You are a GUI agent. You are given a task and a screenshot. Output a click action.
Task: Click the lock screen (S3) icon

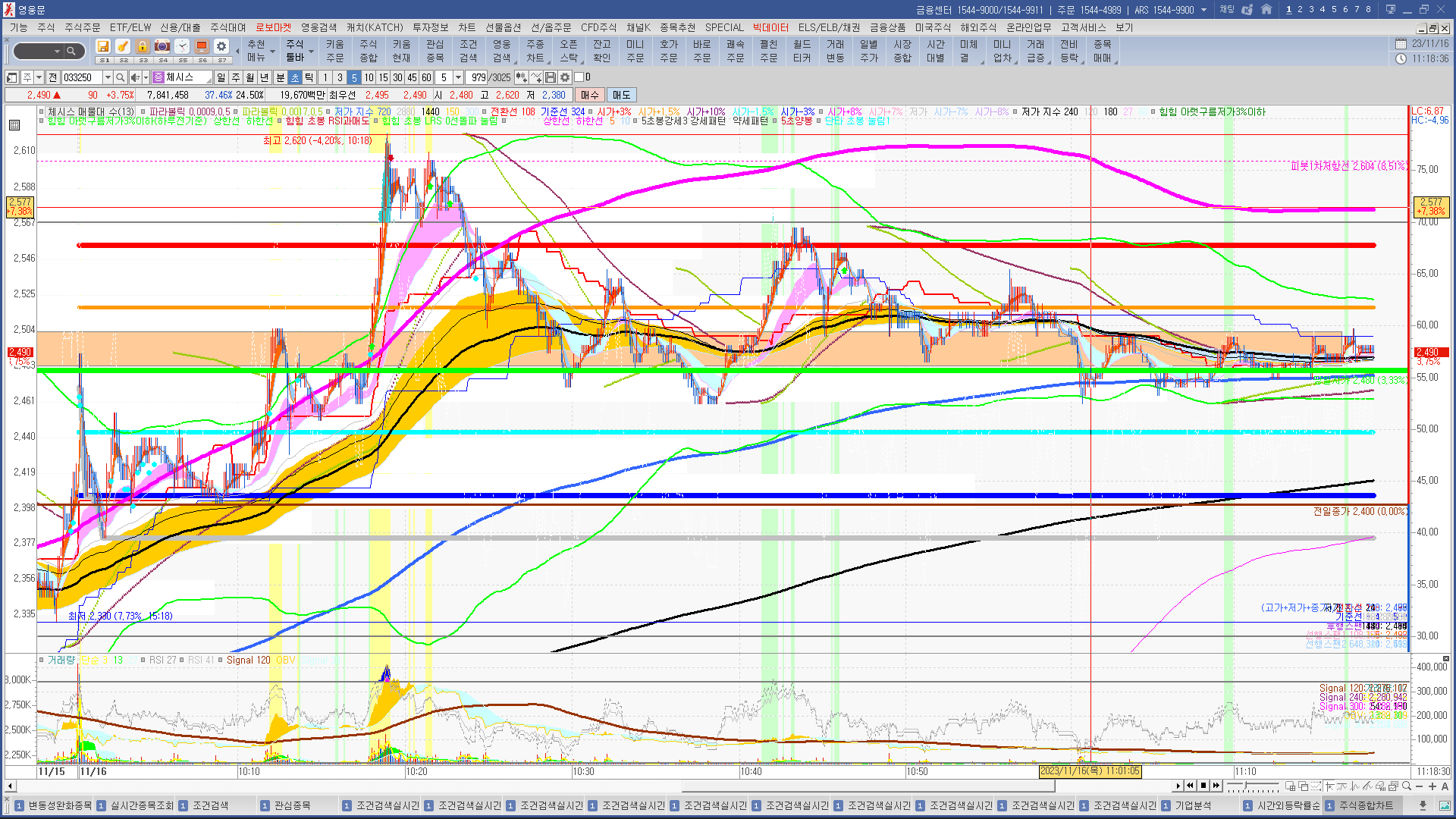[x=143, y=47]
